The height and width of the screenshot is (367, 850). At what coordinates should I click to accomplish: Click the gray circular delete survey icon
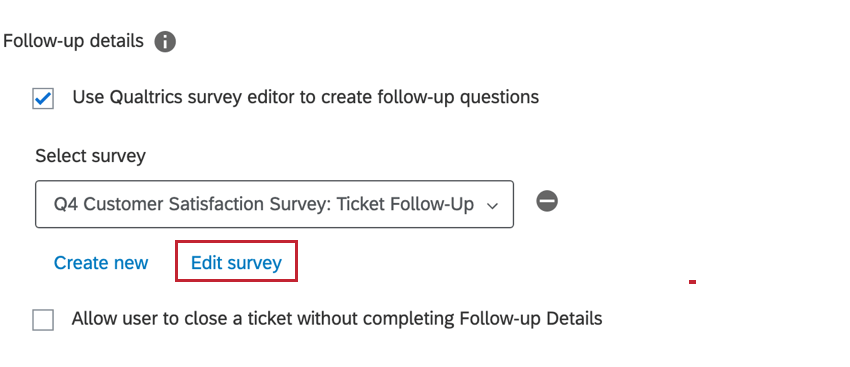[x=547, y=202]
